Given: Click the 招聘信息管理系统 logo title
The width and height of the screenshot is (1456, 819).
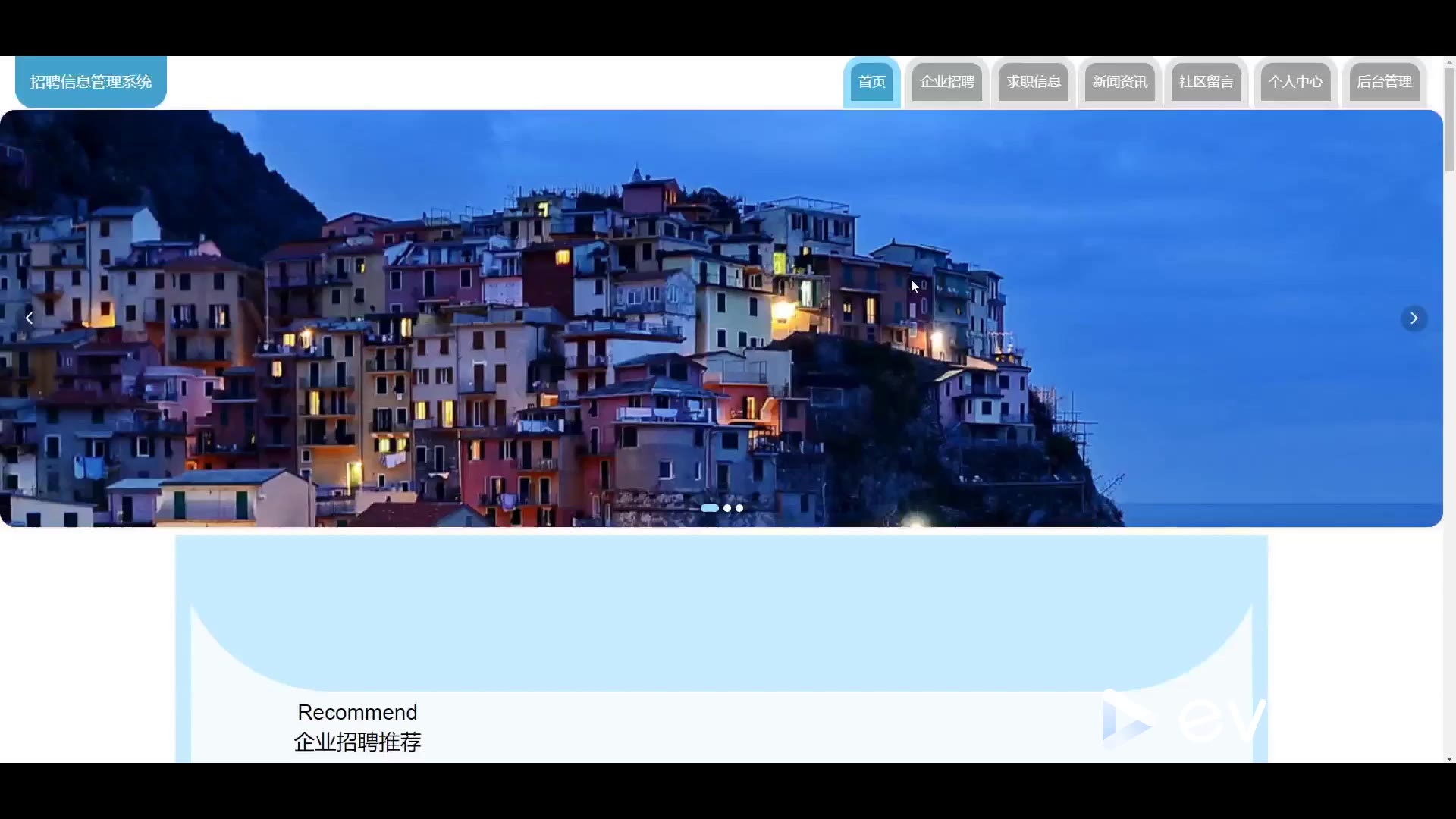Looking at the screenshot, I should click(91, 82).
